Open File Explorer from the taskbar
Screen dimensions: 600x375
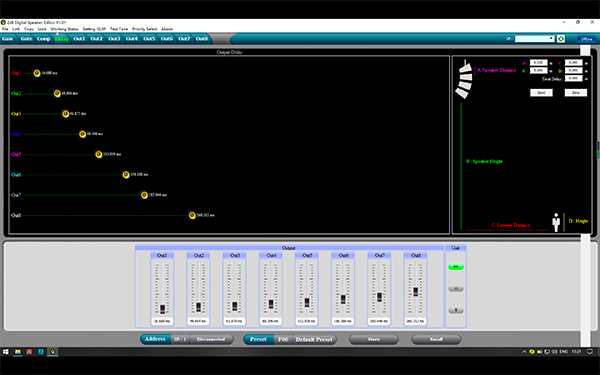pos(18,351)
